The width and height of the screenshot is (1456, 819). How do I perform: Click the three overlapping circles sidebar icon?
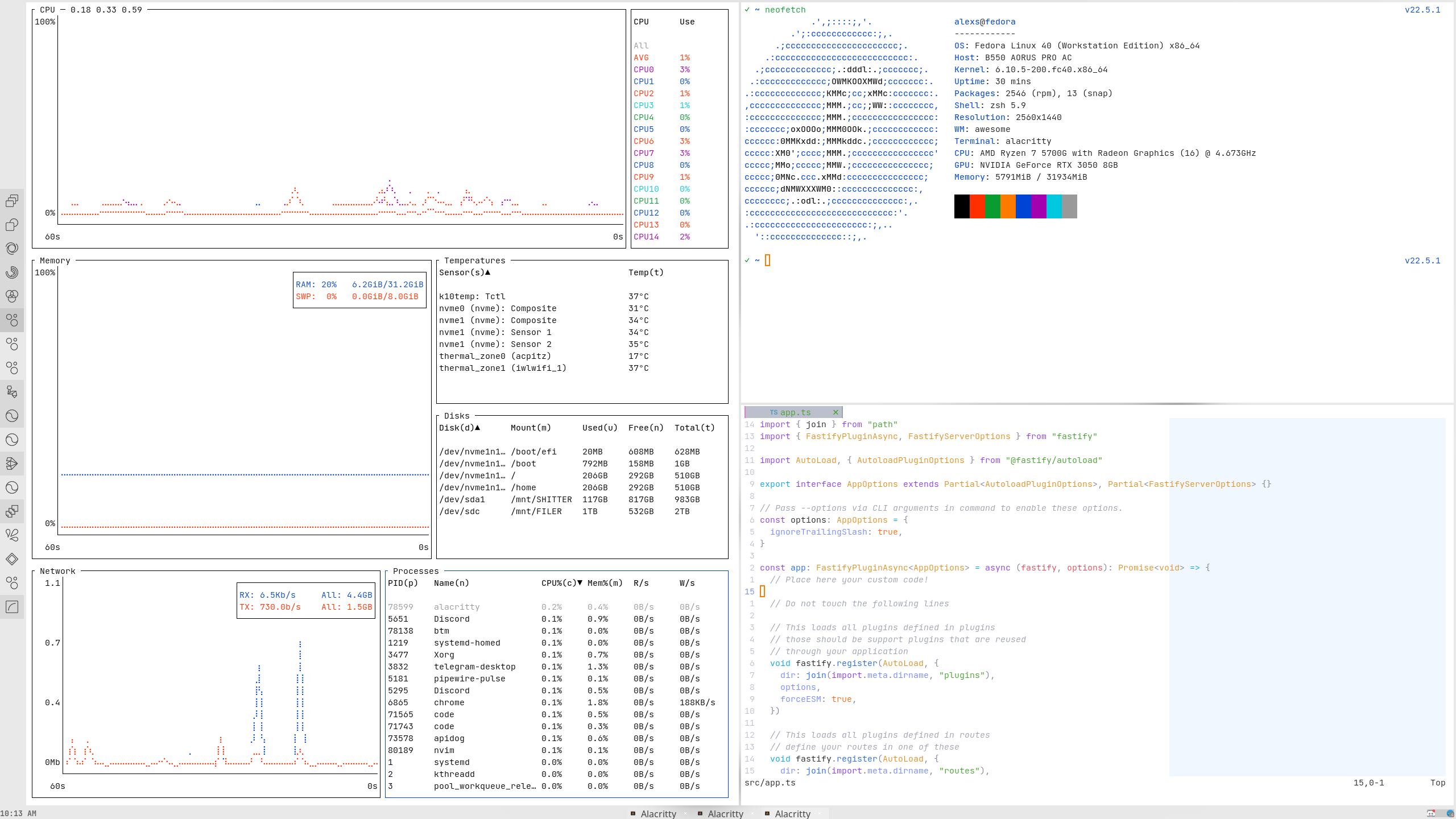12,296
